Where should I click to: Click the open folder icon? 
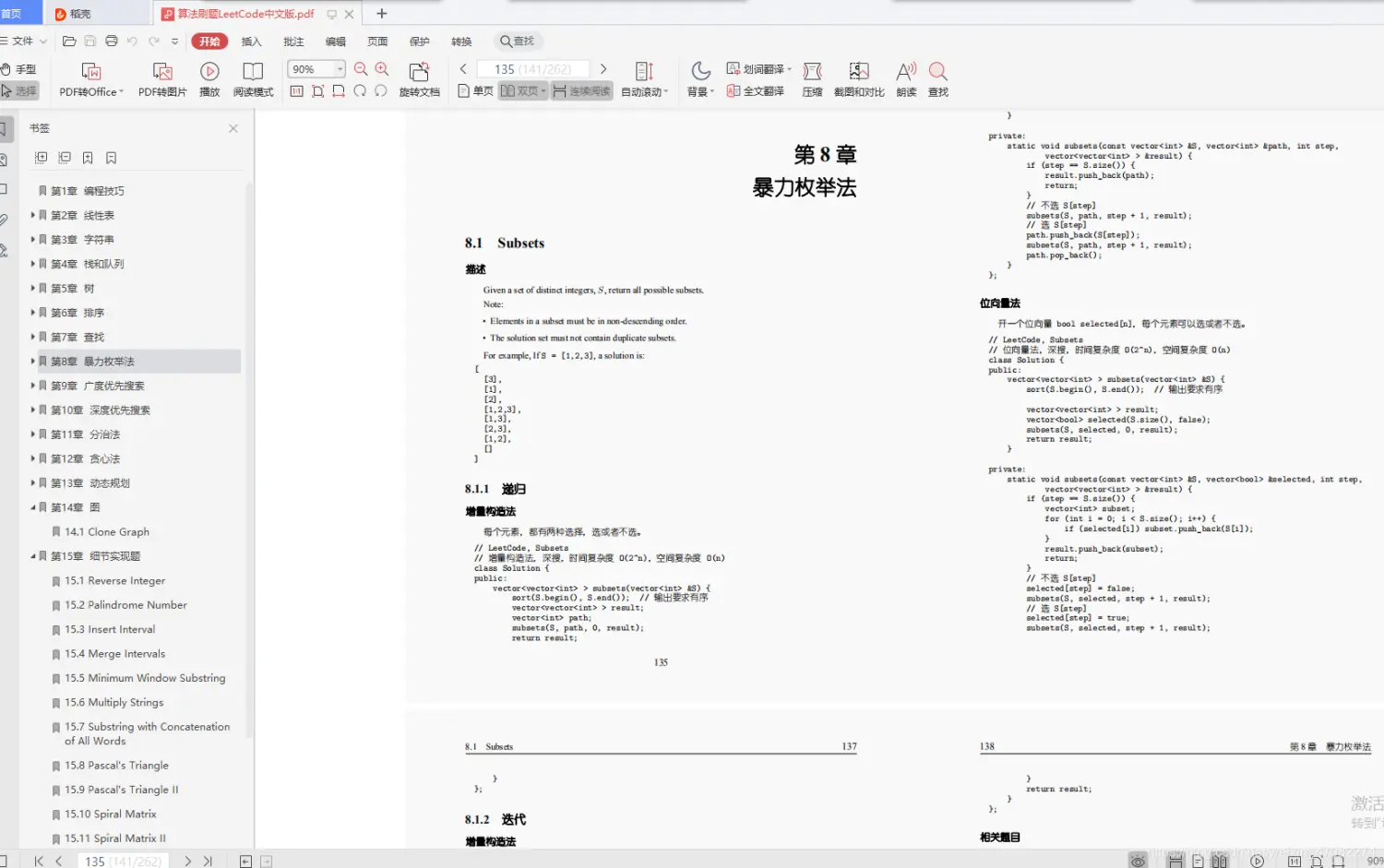[69, 41]
